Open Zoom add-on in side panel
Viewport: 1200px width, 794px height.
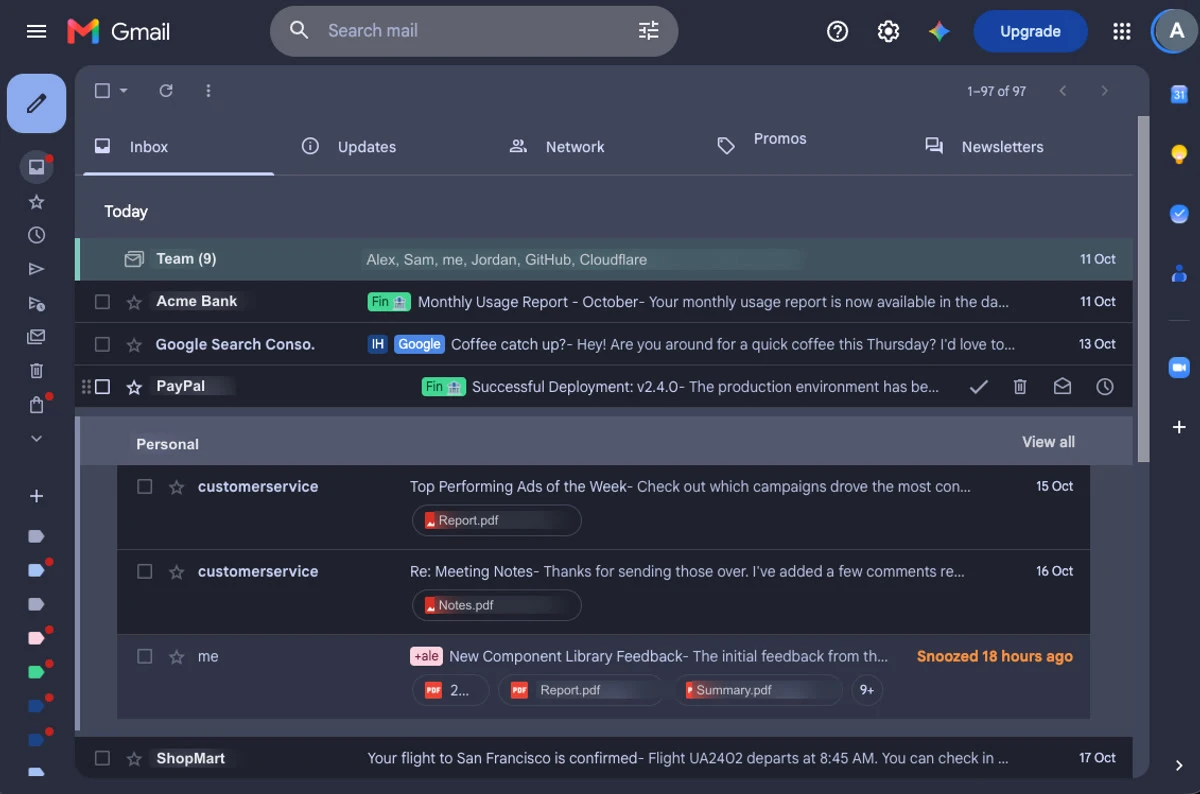point(1179,368)
